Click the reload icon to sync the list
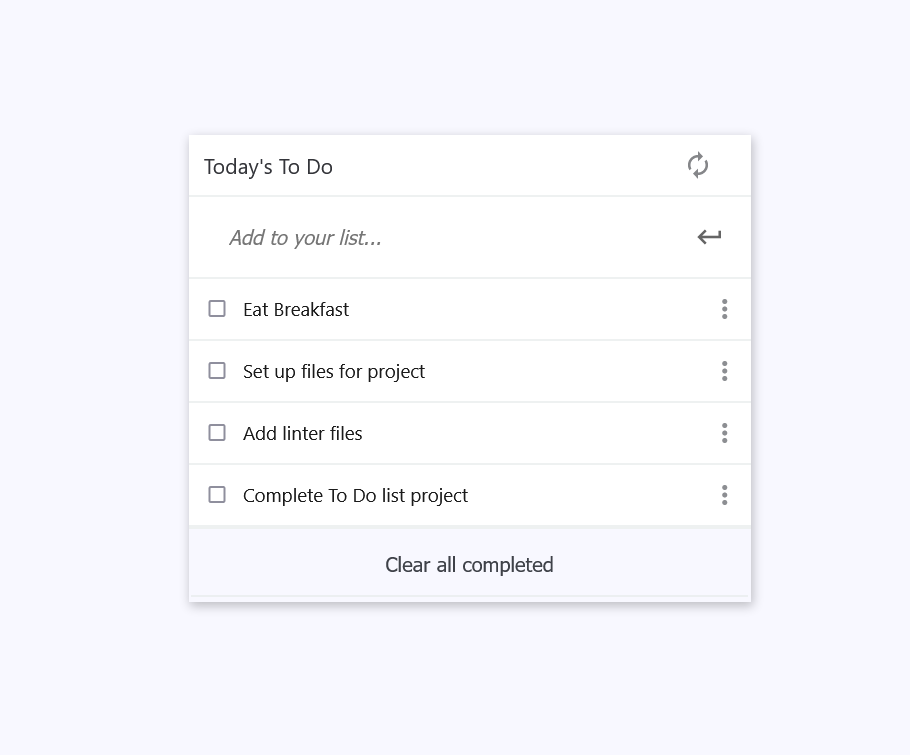This screenshot has height=755, width=910. pyautogui.click(x=698, y=165)
